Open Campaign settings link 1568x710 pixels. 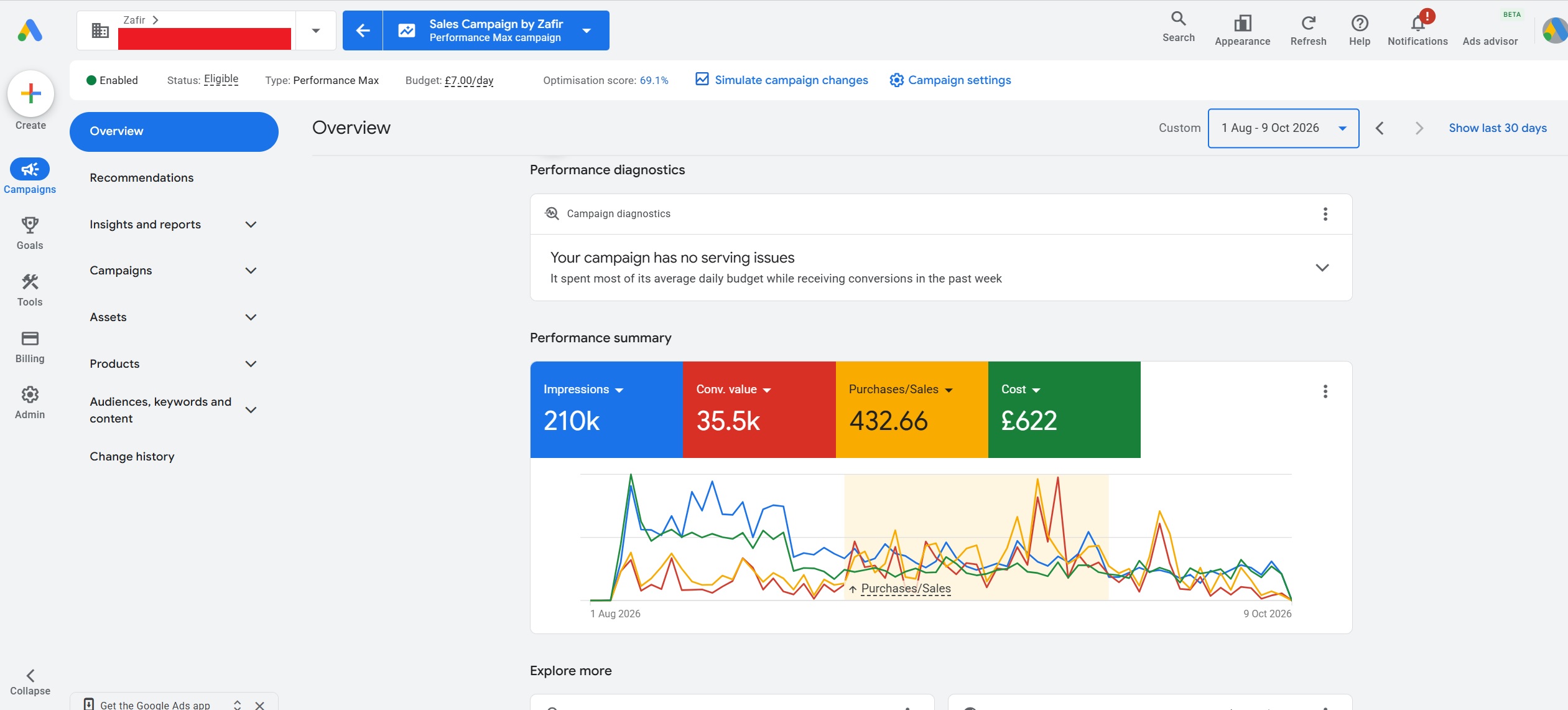tap(950, 80)
